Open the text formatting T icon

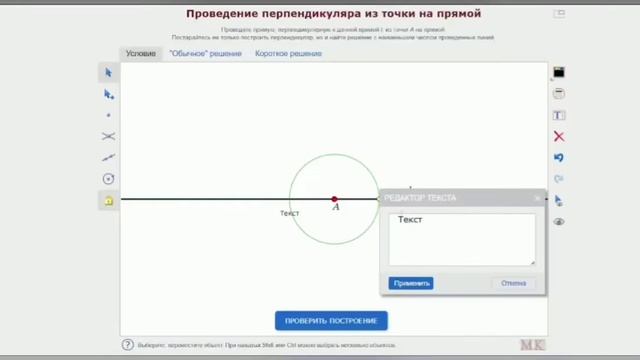pos(559,116)
